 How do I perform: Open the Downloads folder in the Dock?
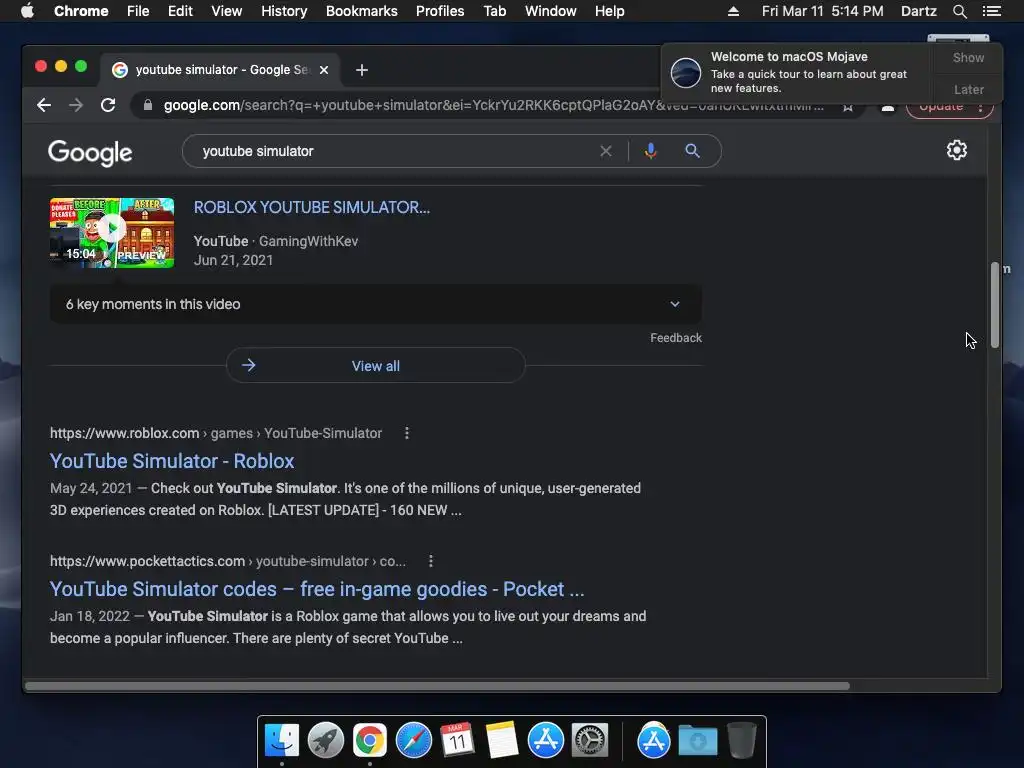click(697, 741)
